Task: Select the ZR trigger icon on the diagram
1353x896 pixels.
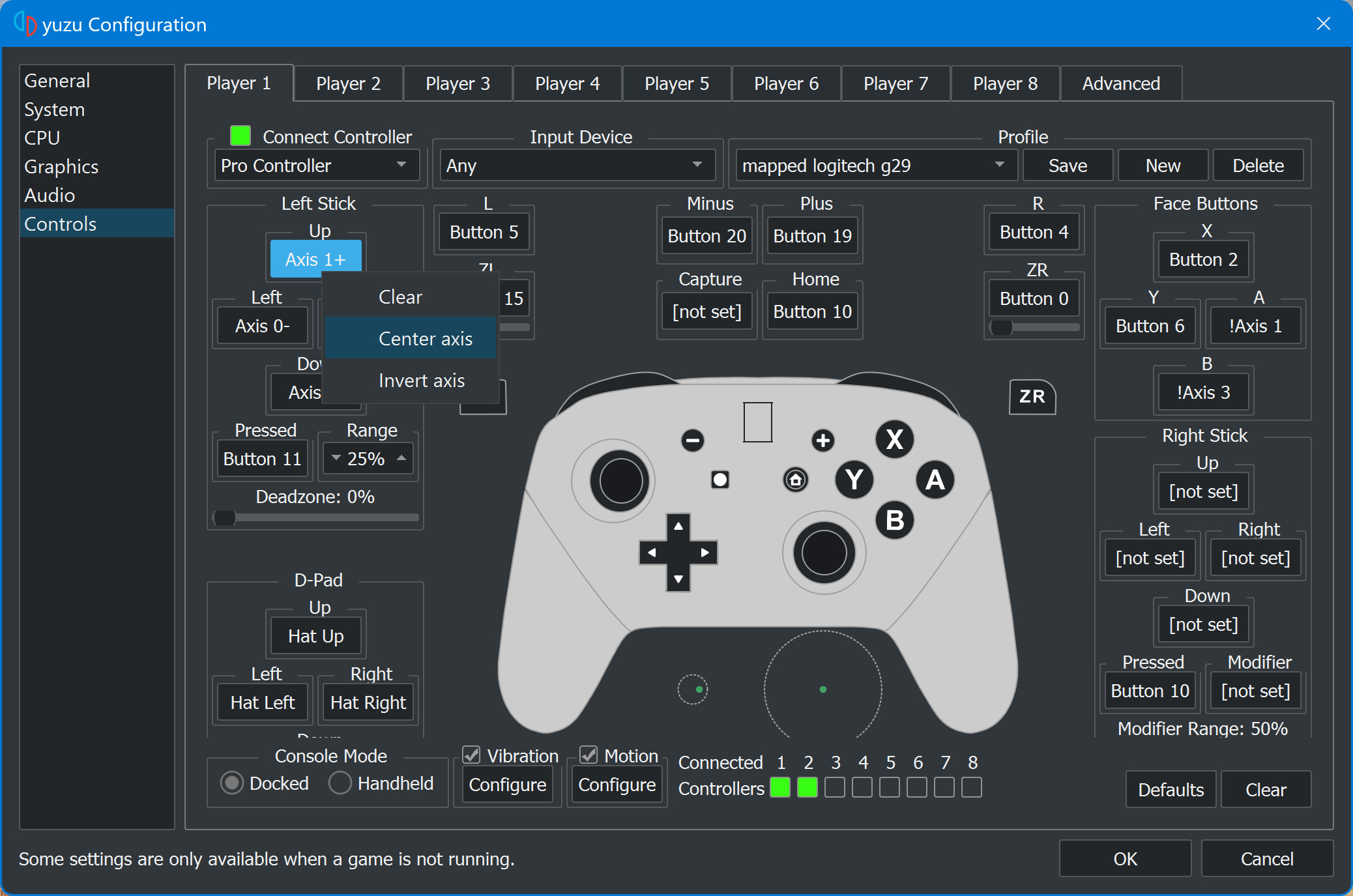Action: (1033, 397)
